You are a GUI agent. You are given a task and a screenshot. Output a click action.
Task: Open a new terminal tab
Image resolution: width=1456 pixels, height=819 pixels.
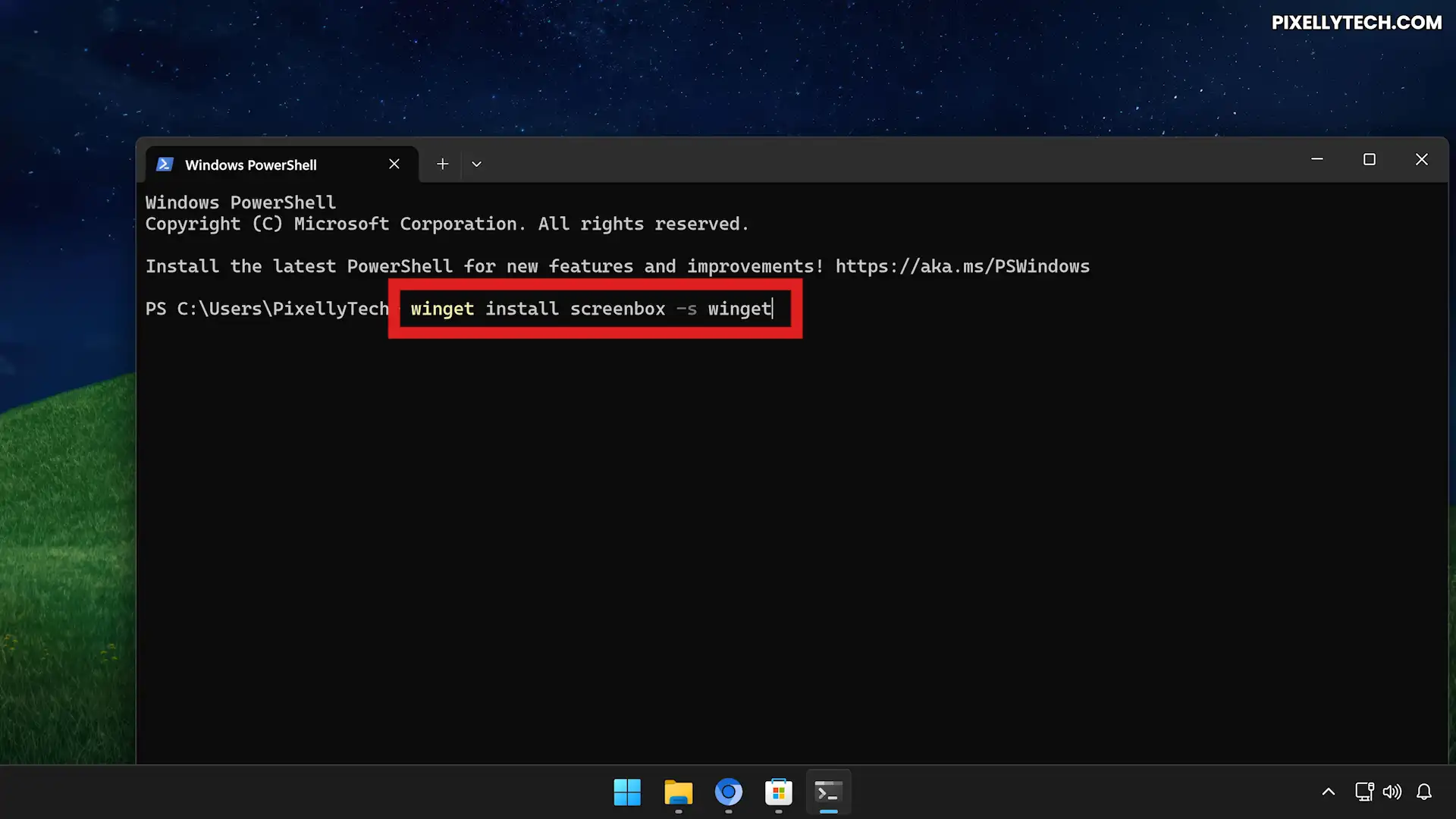tap(443, 164)
